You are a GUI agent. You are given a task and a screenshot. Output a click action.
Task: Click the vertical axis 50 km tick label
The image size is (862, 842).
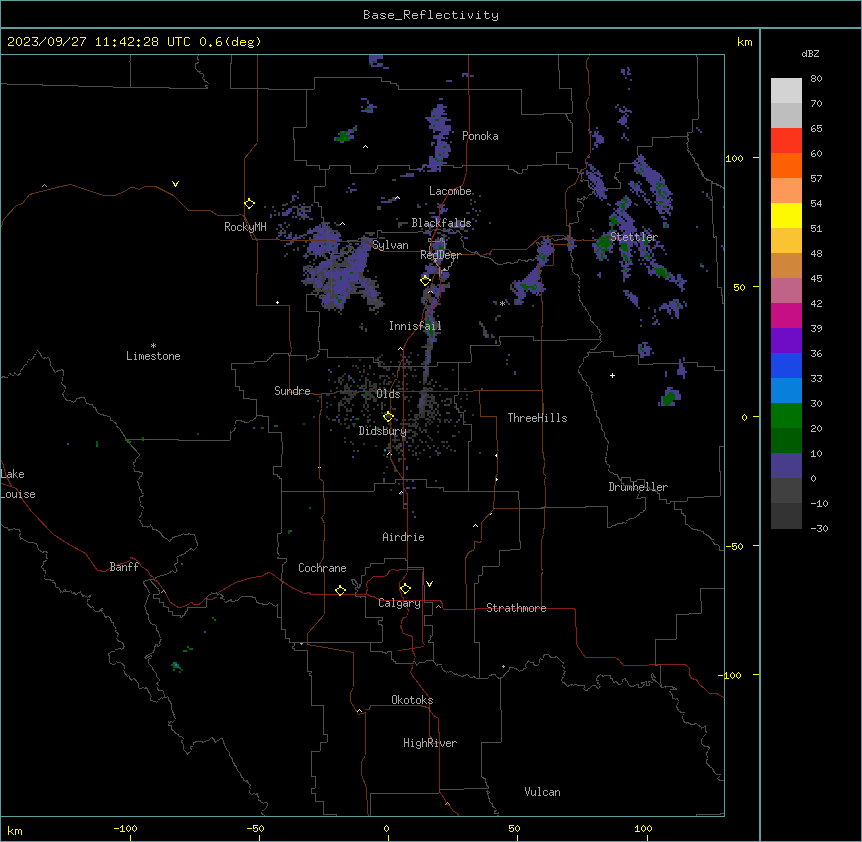[739, 287]
